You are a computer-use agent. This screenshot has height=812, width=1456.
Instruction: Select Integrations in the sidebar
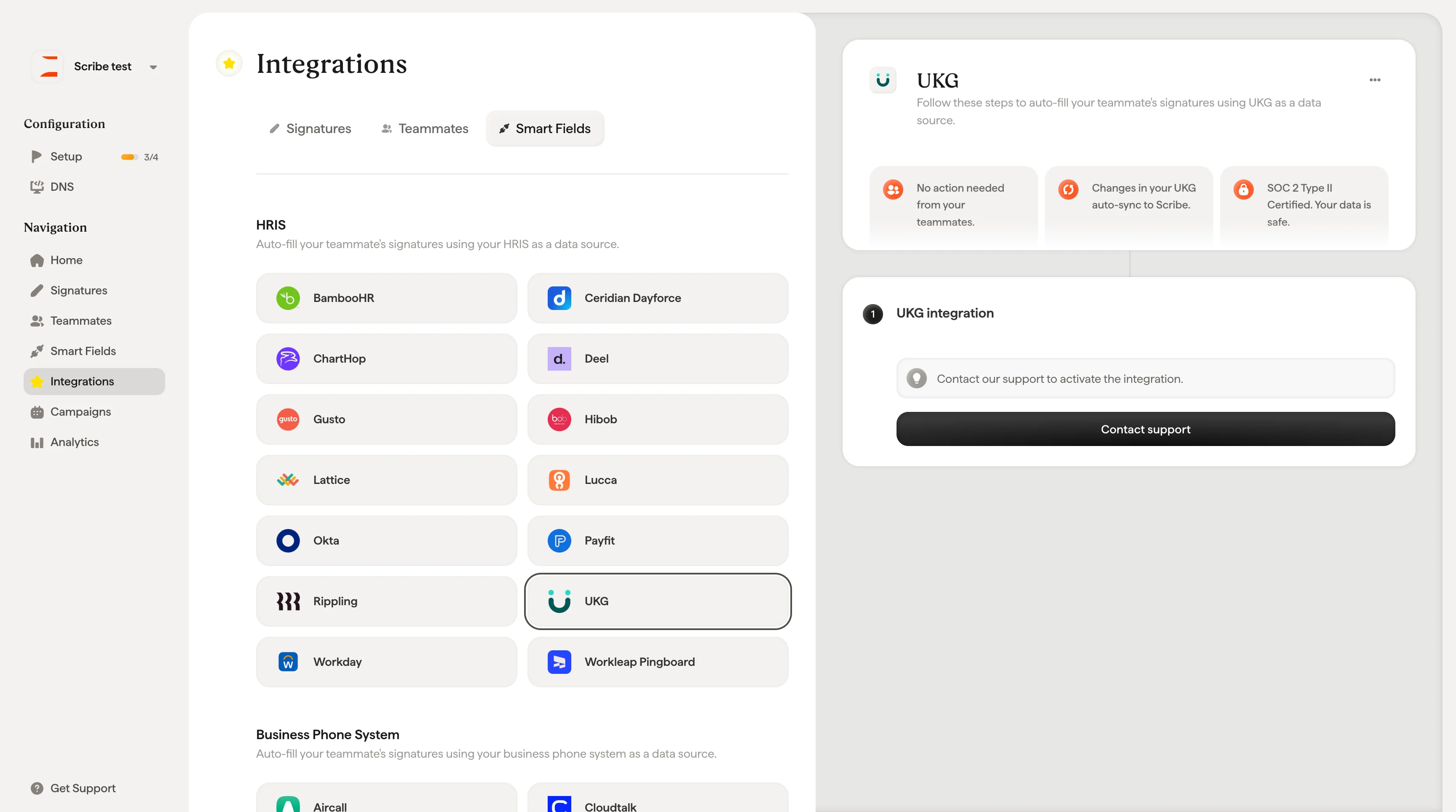coord(94,382)
